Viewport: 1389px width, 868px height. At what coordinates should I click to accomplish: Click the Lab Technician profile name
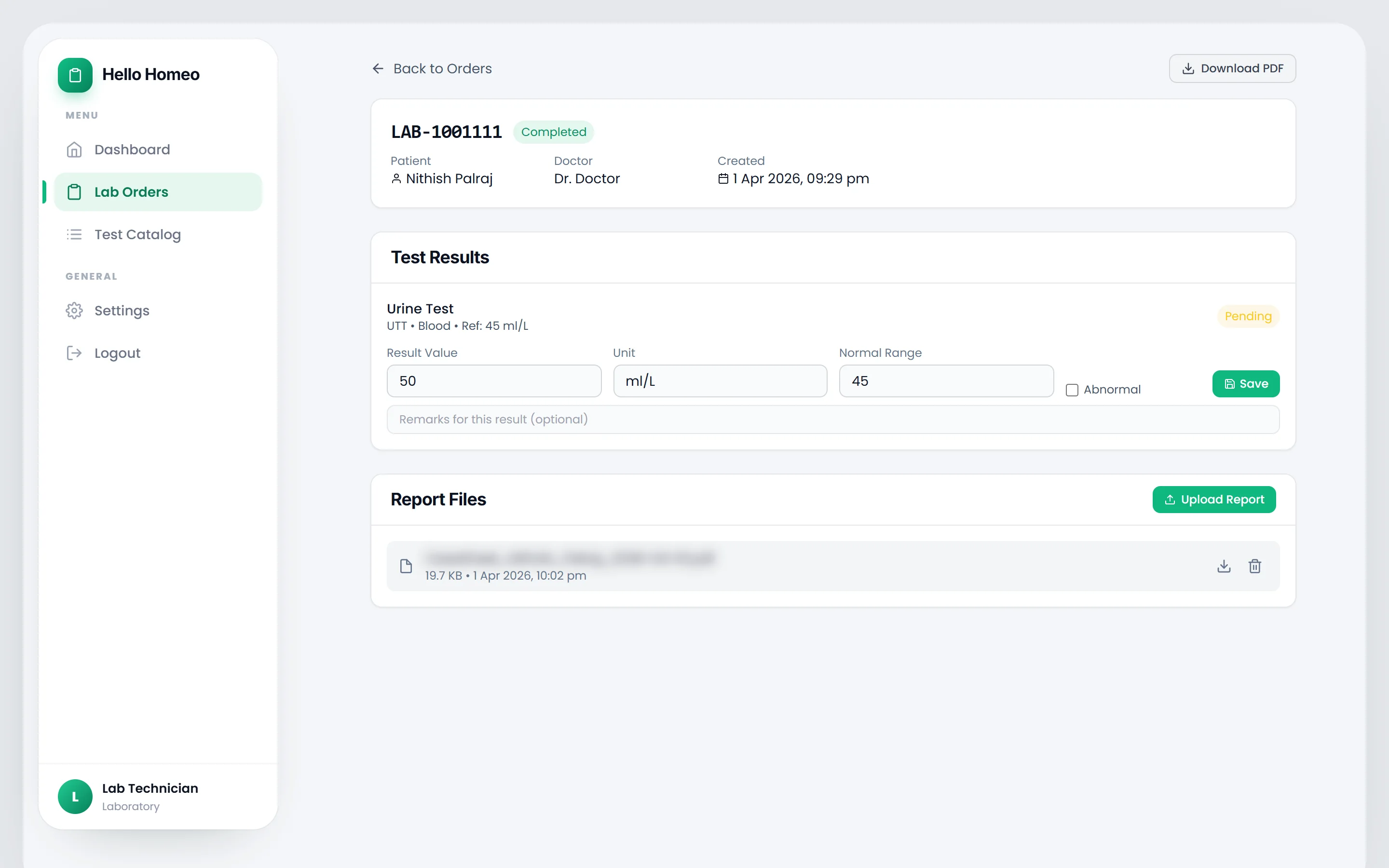pyautogui.click(x=150, y=788)
